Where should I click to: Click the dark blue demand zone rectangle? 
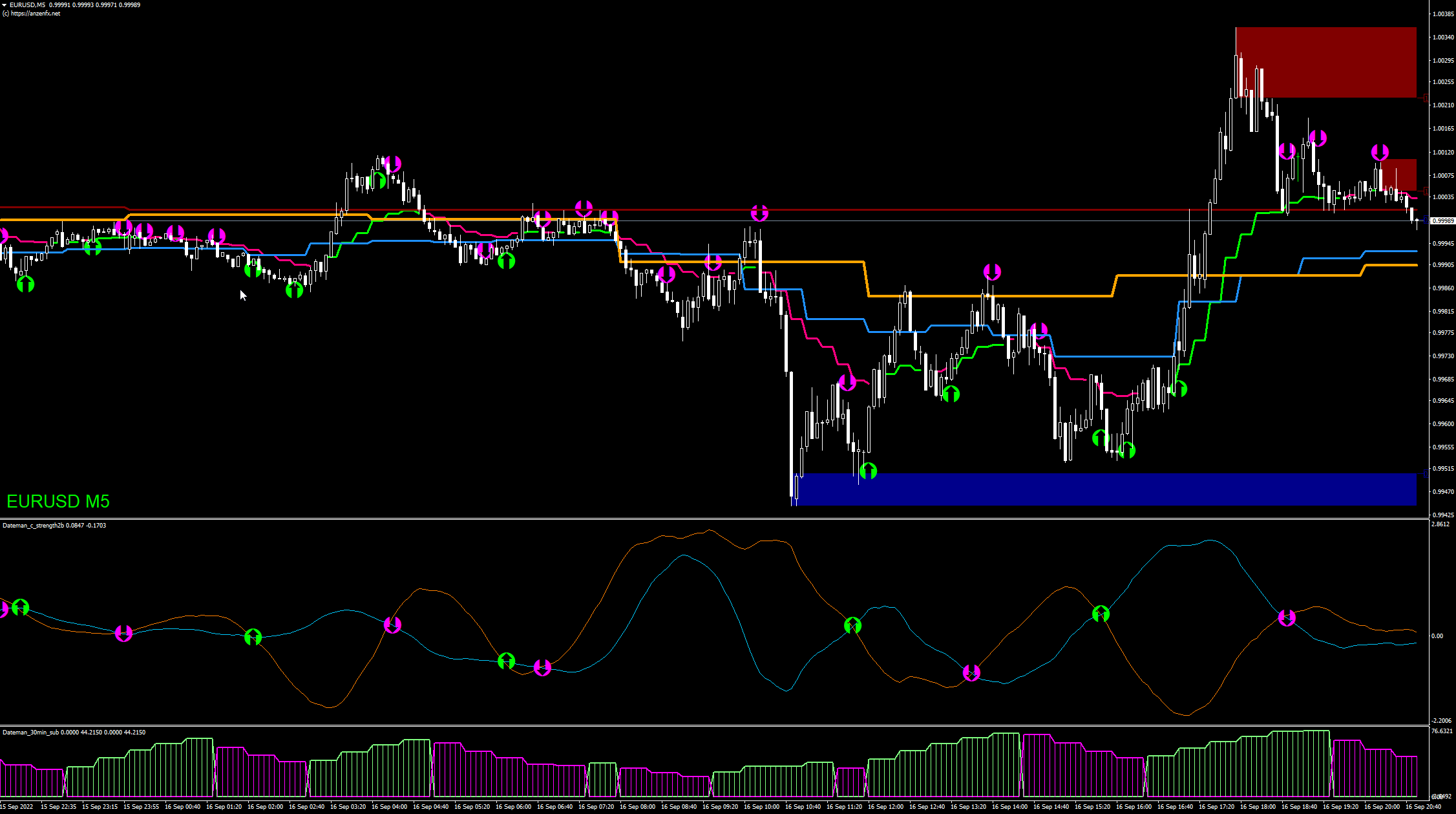tap(1105, 489)
